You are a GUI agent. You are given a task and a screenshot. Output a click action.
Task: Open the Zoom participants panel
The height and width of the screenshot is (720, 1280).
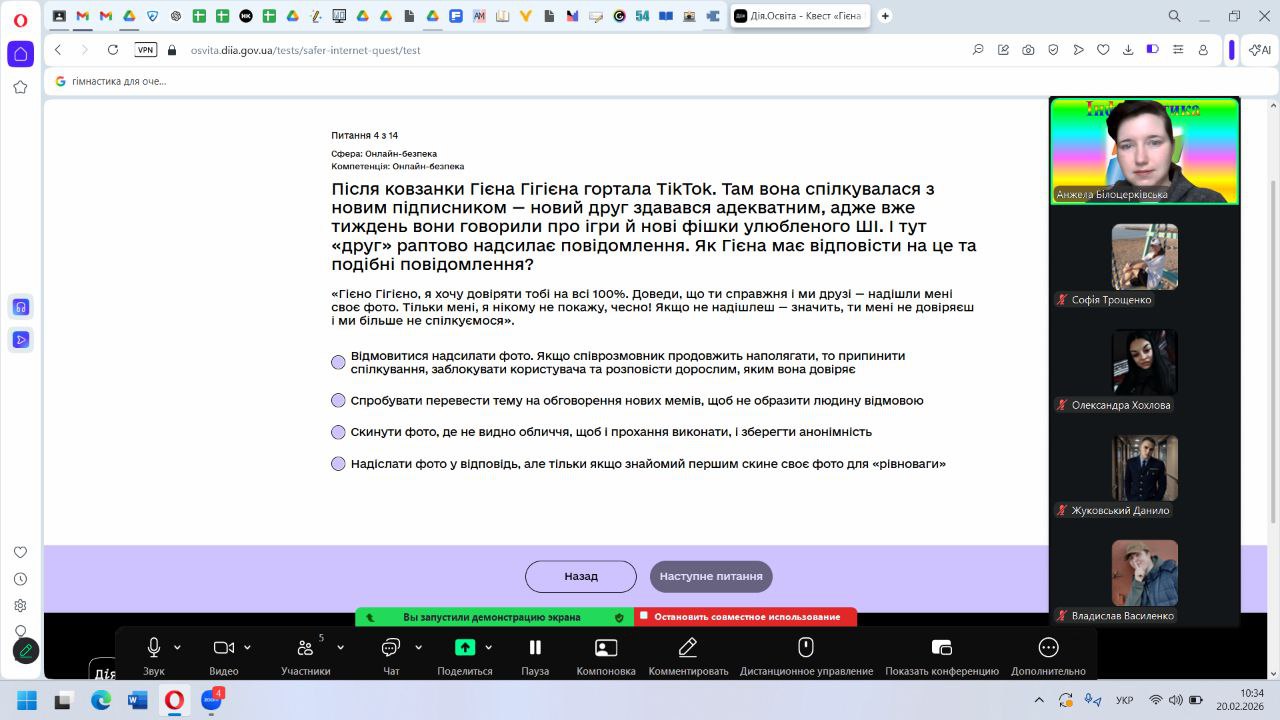[305, 648]
